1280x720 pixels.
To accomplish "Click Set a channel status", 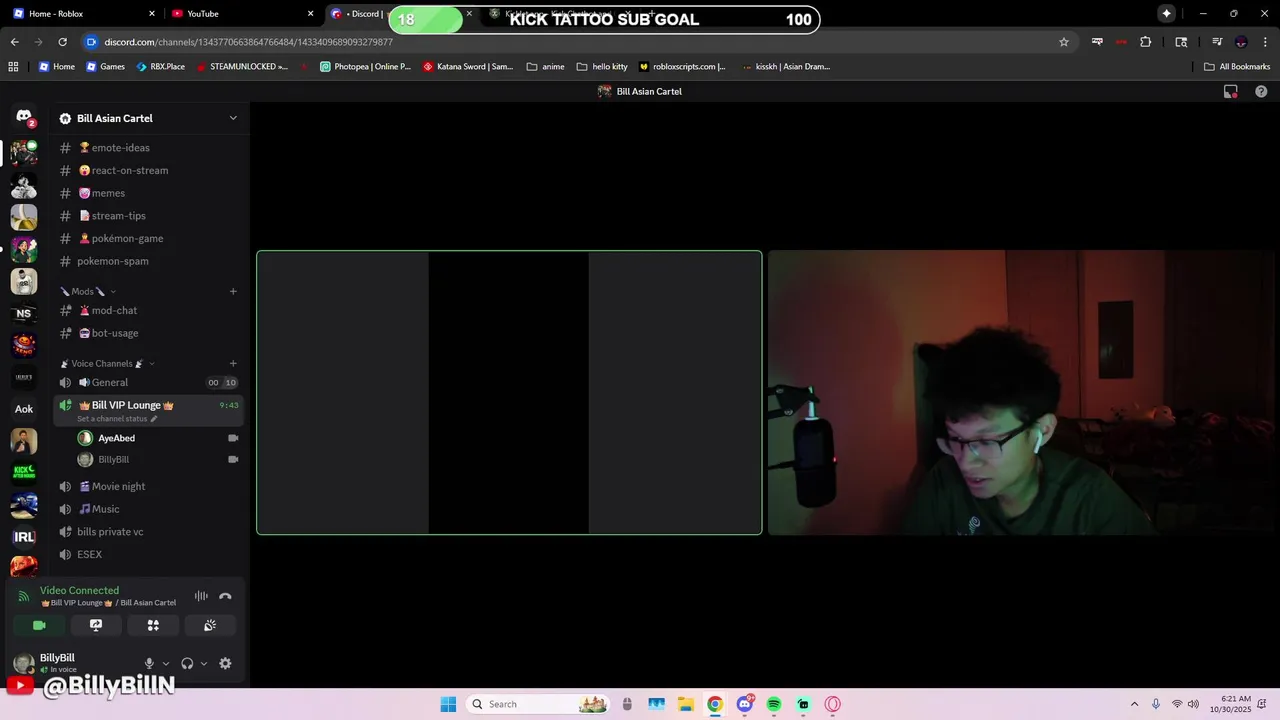I will point(116,418).
